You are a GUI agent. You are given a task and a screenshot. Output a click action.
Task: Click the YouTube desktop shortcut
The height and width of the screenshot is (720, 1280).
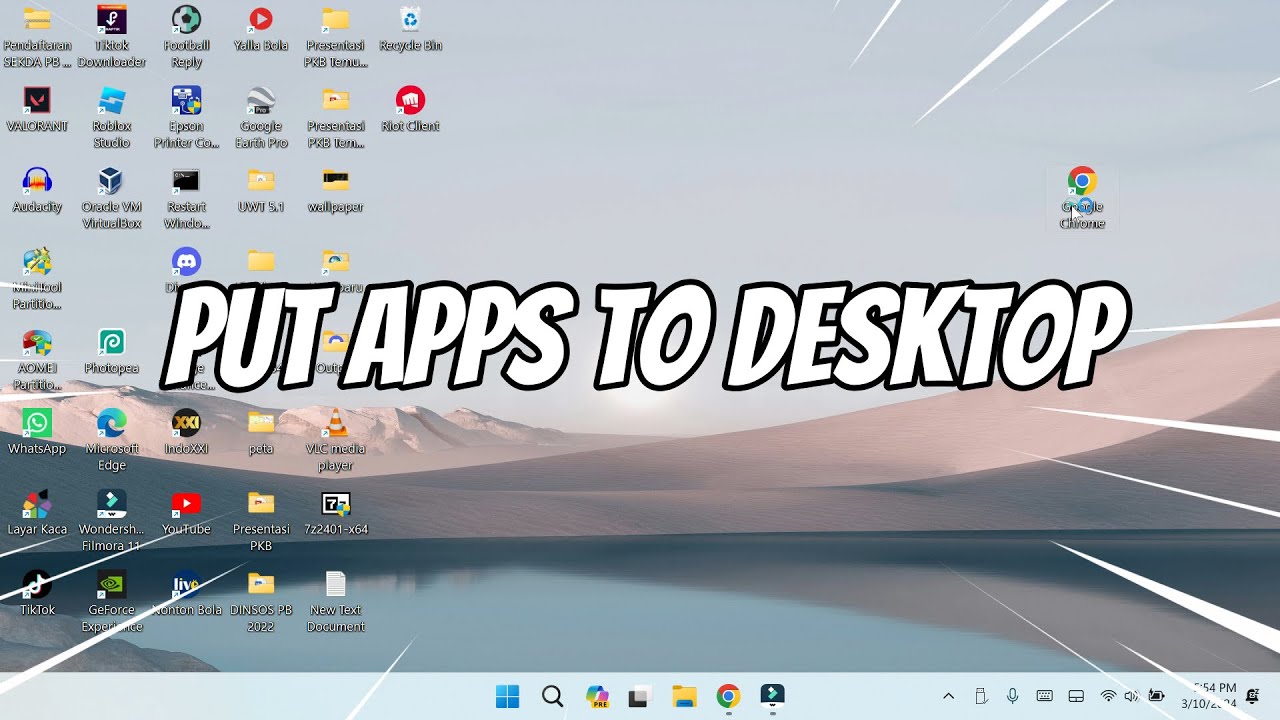186,513
